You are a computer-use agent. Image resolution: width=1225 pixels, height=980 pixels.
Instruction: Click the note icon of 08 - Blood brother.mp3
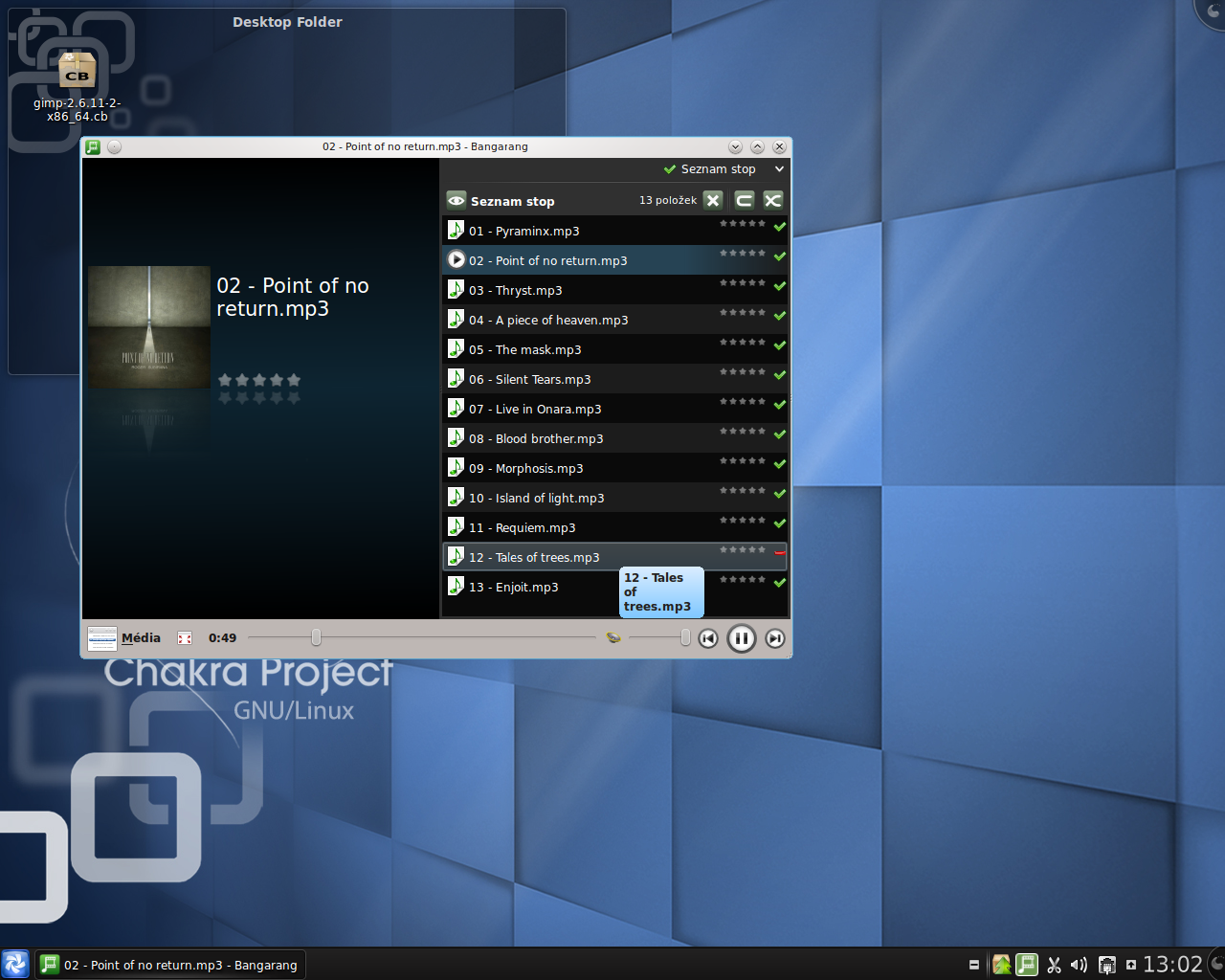tap(457, 438)
